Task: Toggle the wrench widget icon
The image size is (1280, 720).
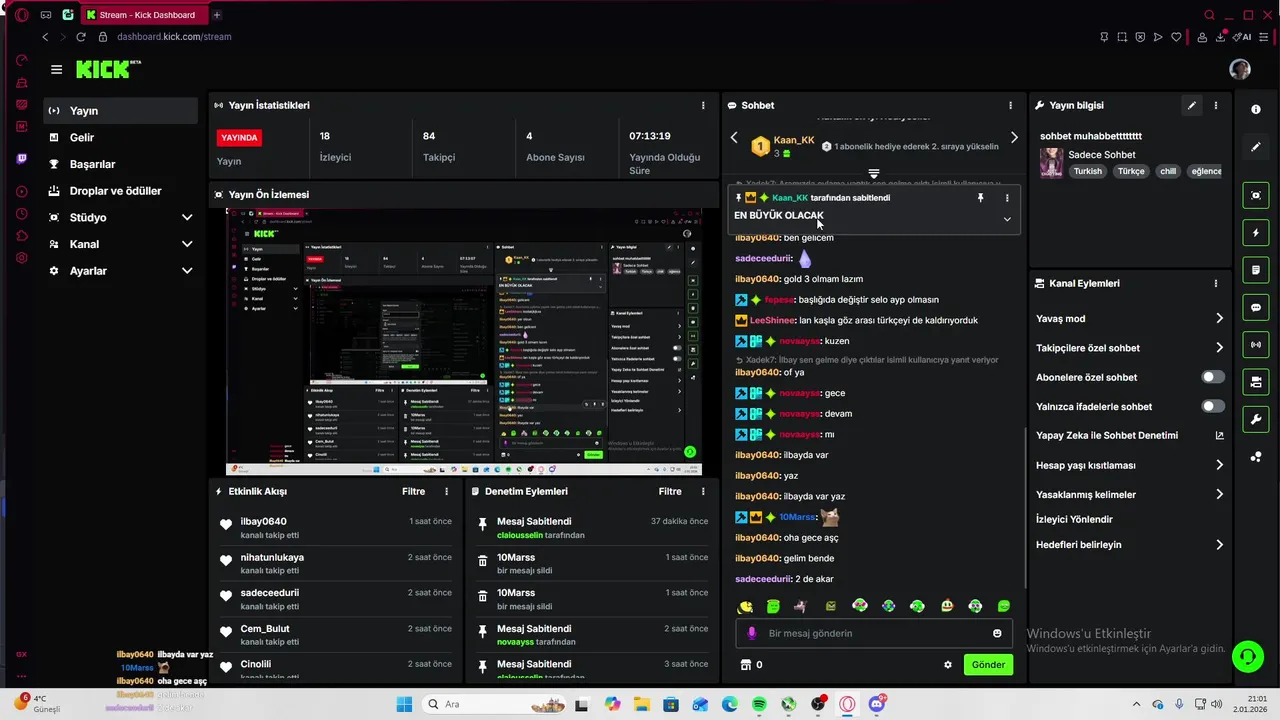Action: [x=1256, y=419]
